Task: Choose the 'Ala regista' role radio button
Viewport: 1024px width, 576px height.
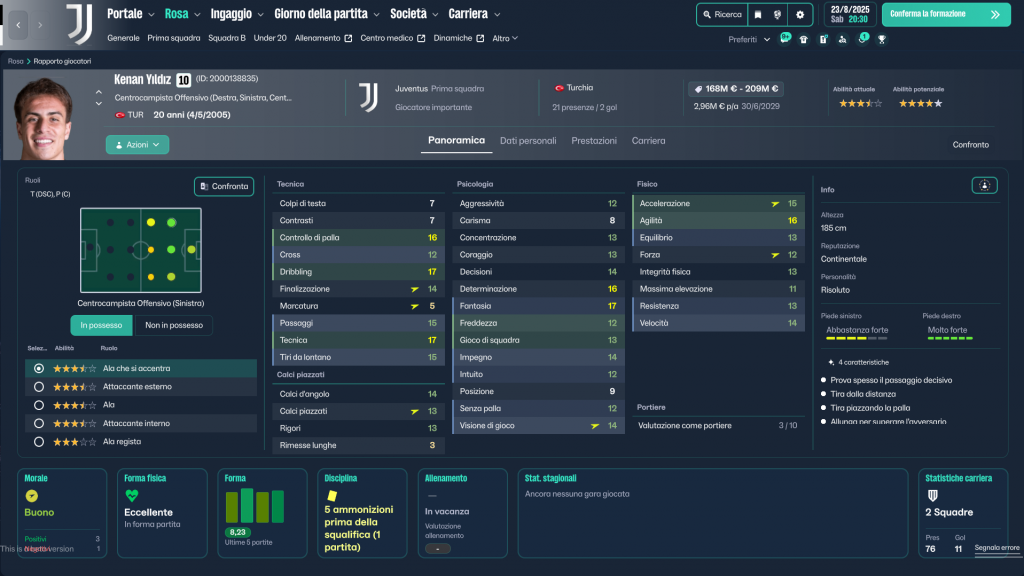Action: [x=39, y=441]
